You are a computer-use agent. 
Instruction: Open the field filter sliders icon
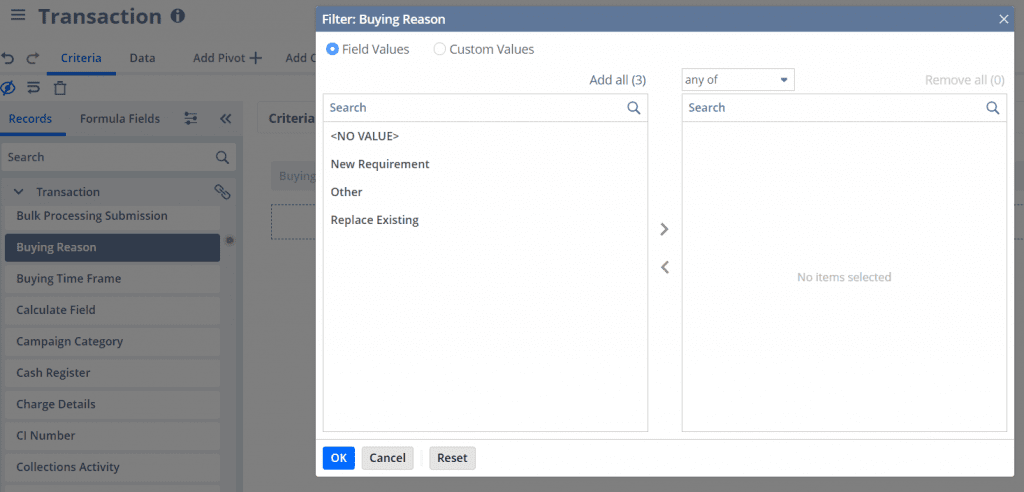pos(191,118)
